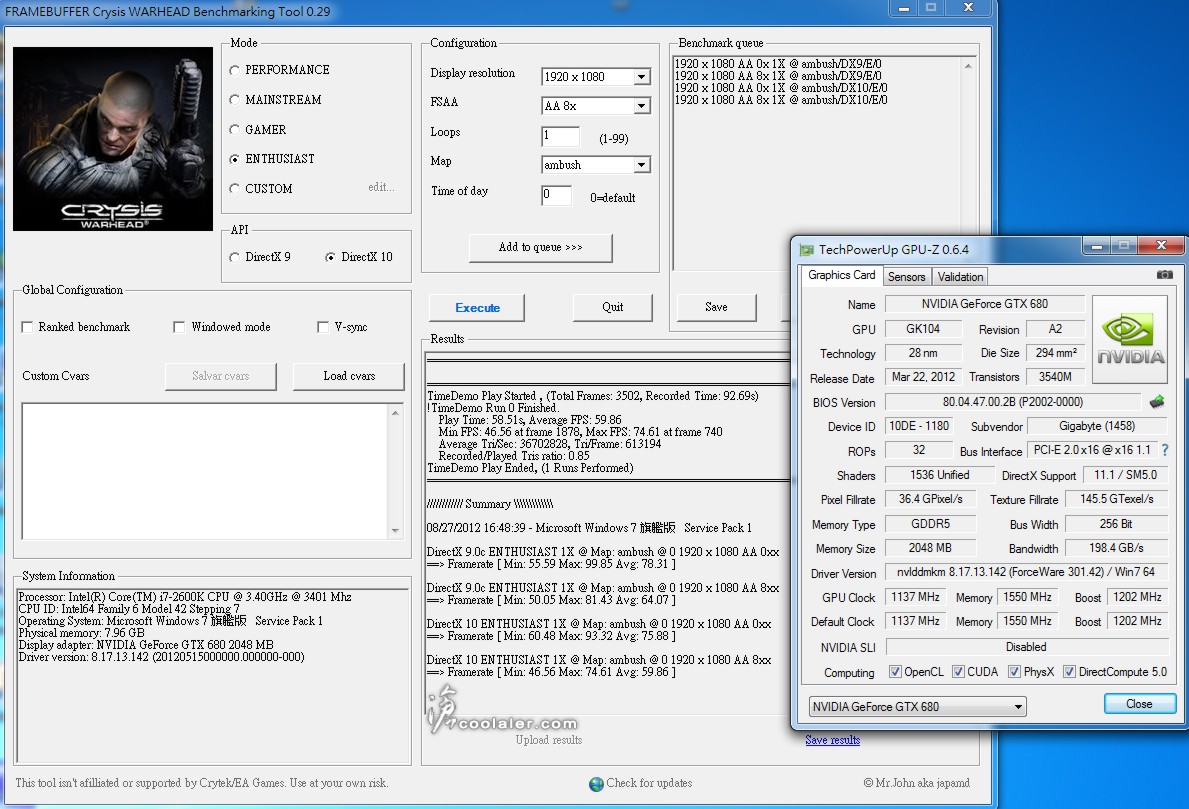Select queue entry AA 8x ambush/DX10/E/0
Viewport: 1189px width, 809px height.
click(x=781, y=100)
